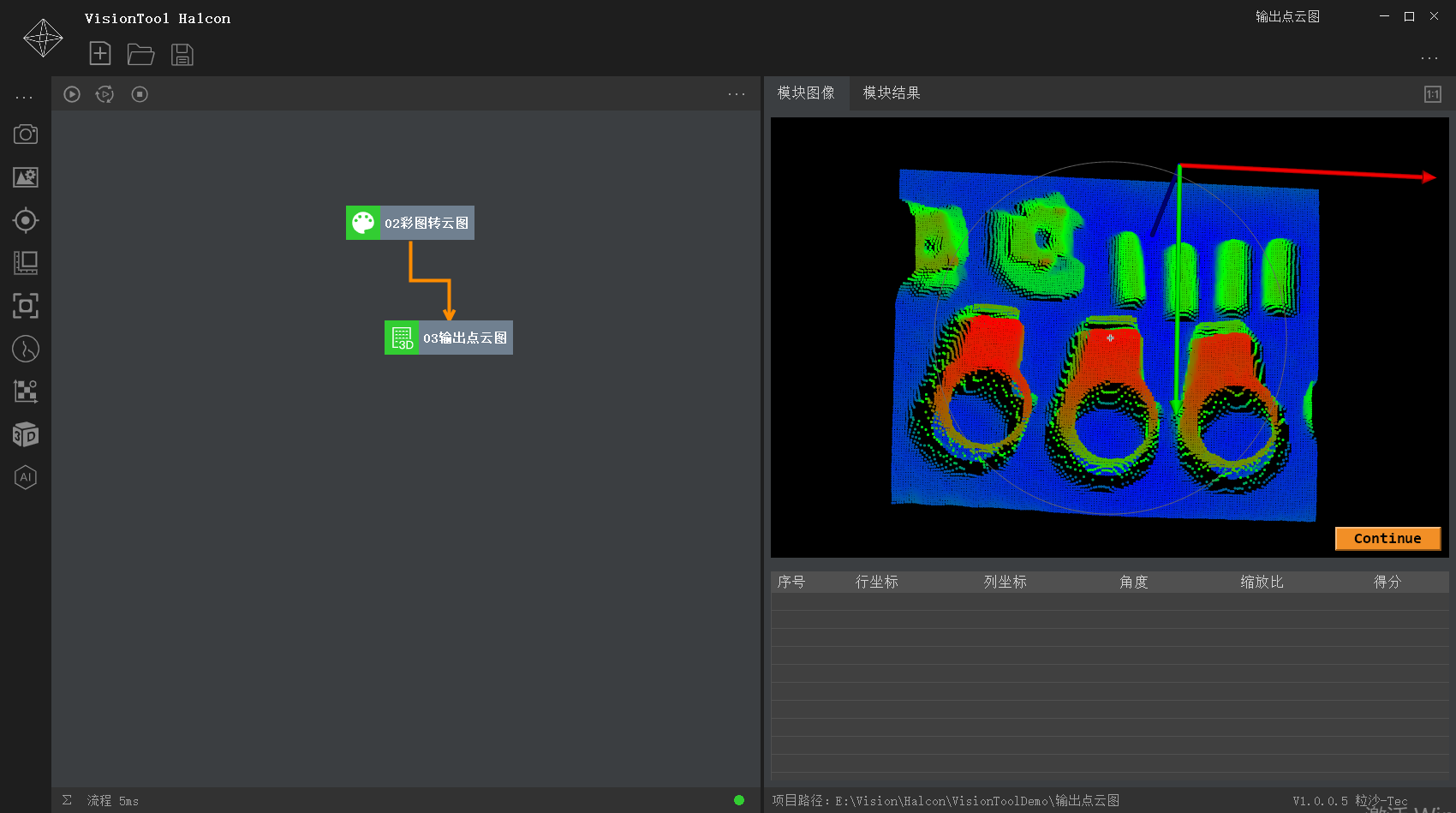Switch to 模块图像 tab
This screenshot has width=1456, height=813.
(806, 93)
